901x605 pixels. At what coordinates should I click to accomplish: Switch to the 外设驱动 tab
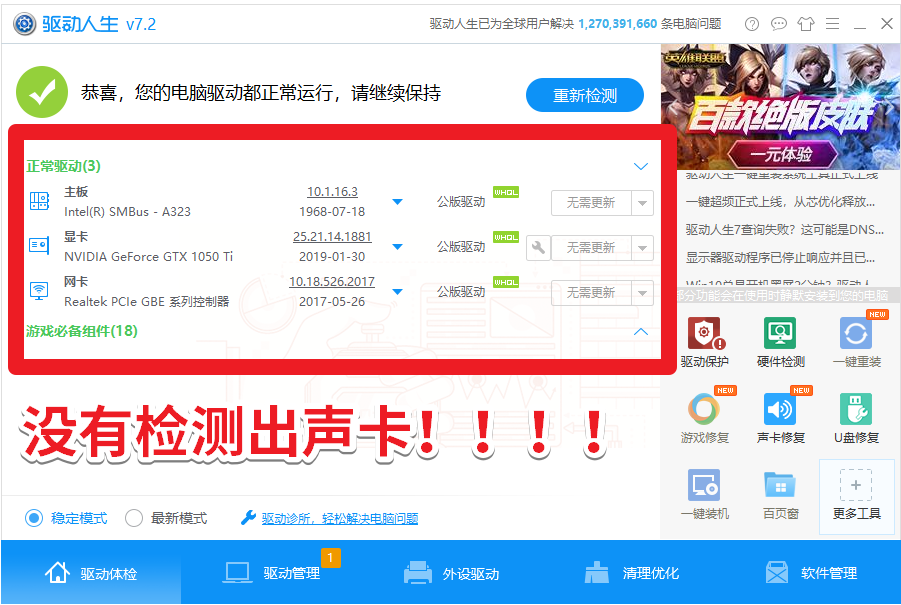[x=451, y=573]
